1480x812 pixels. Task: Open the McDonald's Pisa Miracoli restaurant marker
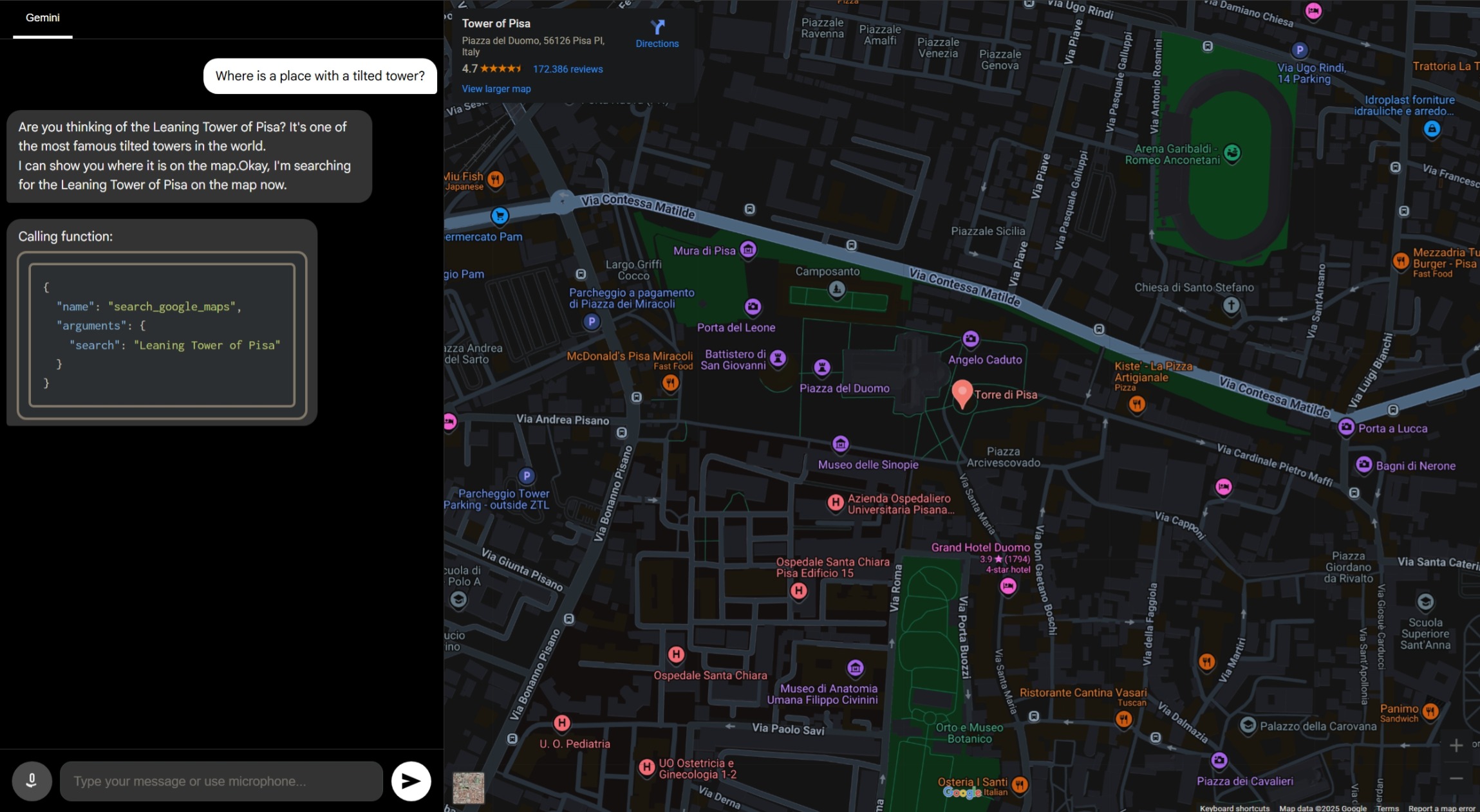[x=670, y=383]
